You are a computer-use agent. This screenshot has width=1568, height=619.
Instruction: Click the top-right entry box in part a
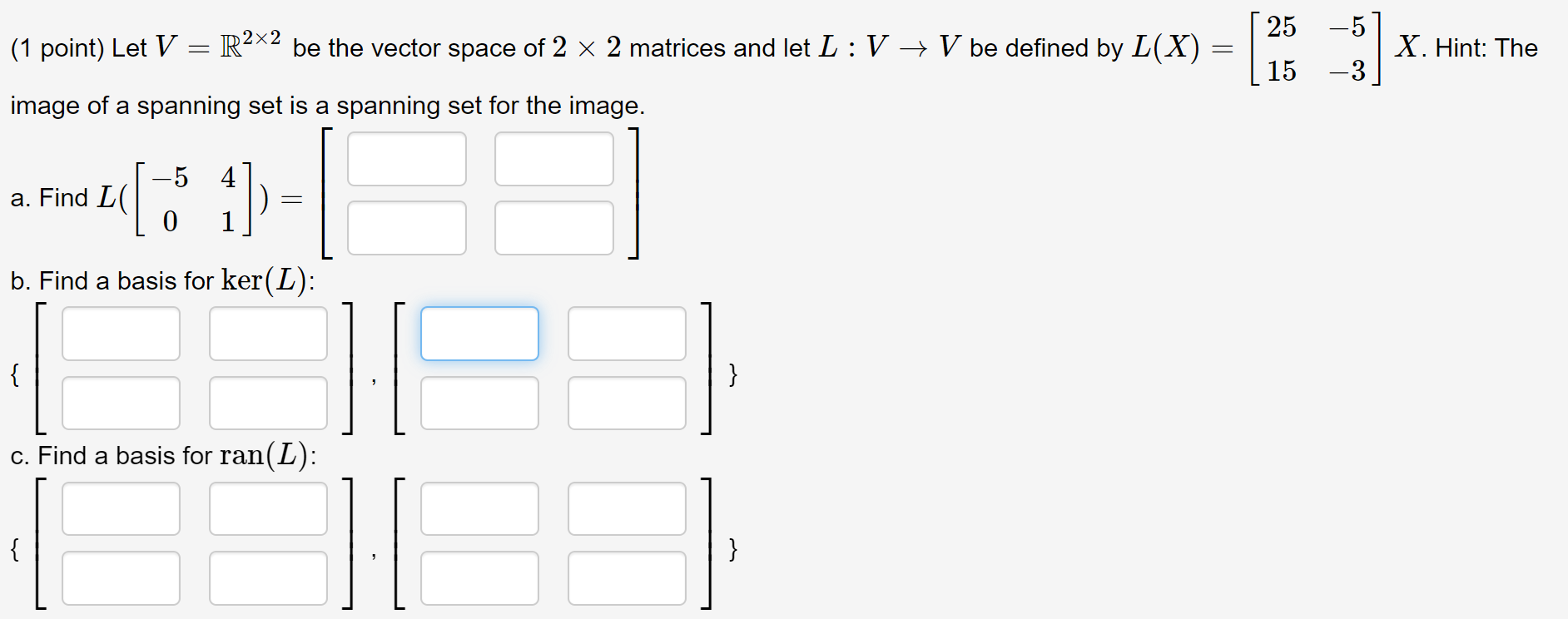tap(553, 159)
